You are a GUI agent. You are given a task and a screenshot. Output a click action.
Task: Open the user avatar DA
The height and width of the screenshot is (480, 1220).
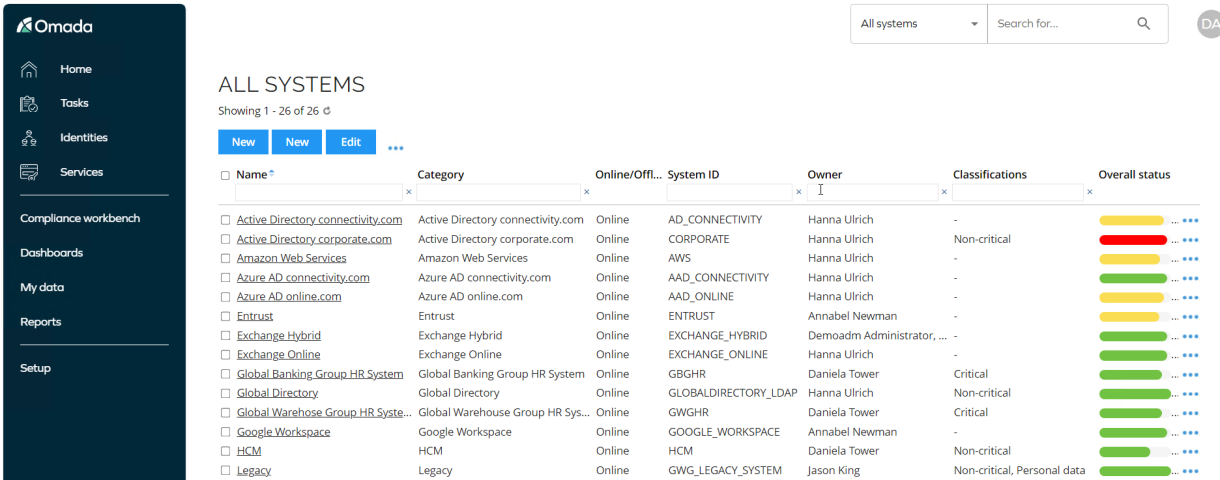point(1208,24)
